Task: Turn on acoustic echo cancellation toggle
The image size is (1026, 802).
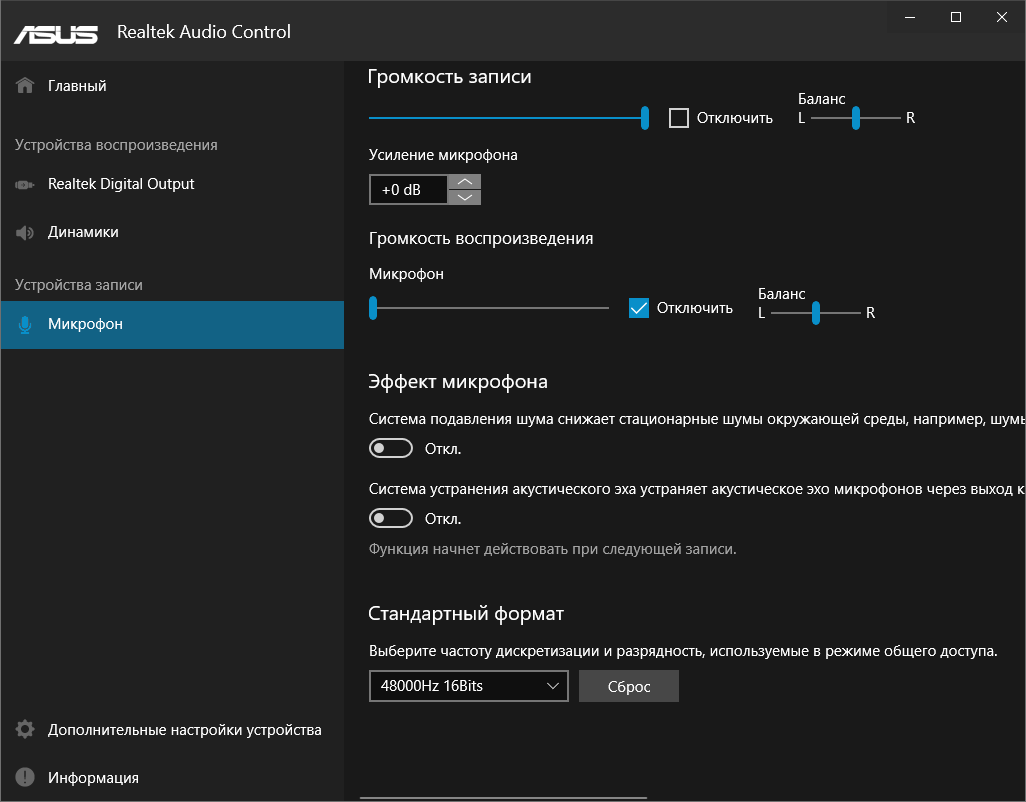Action: 391,519
